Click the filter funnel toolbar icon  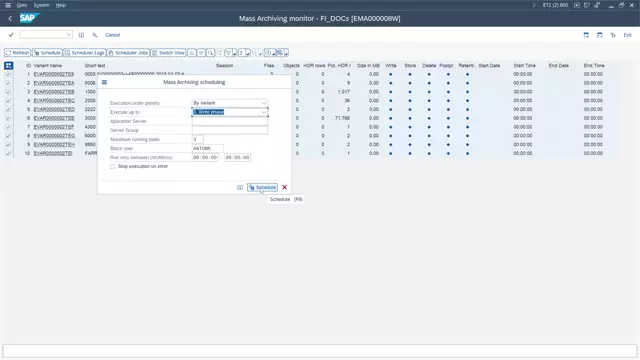[229, 53]
